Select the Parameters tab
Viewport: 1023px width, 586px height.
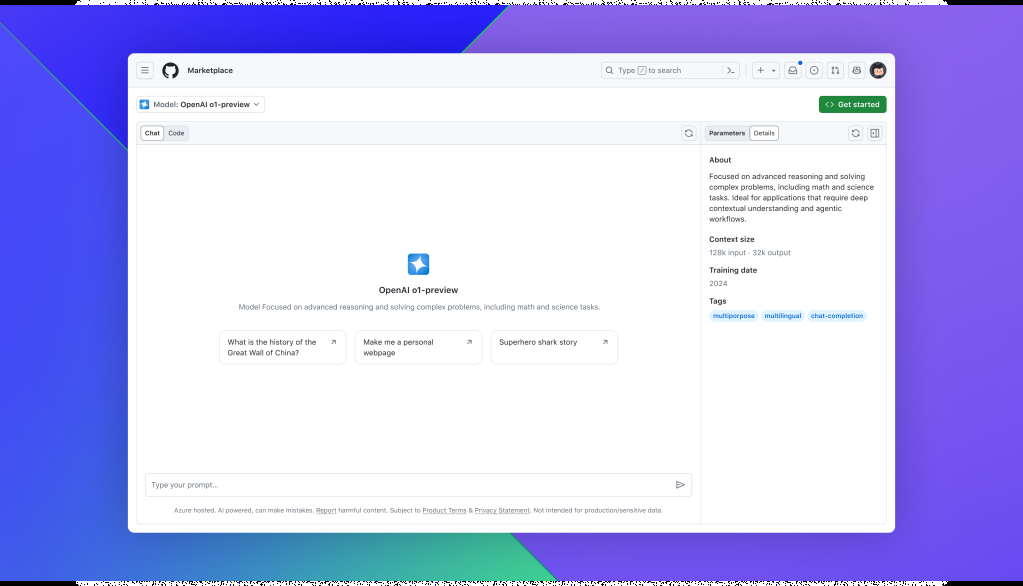(727, 133)
